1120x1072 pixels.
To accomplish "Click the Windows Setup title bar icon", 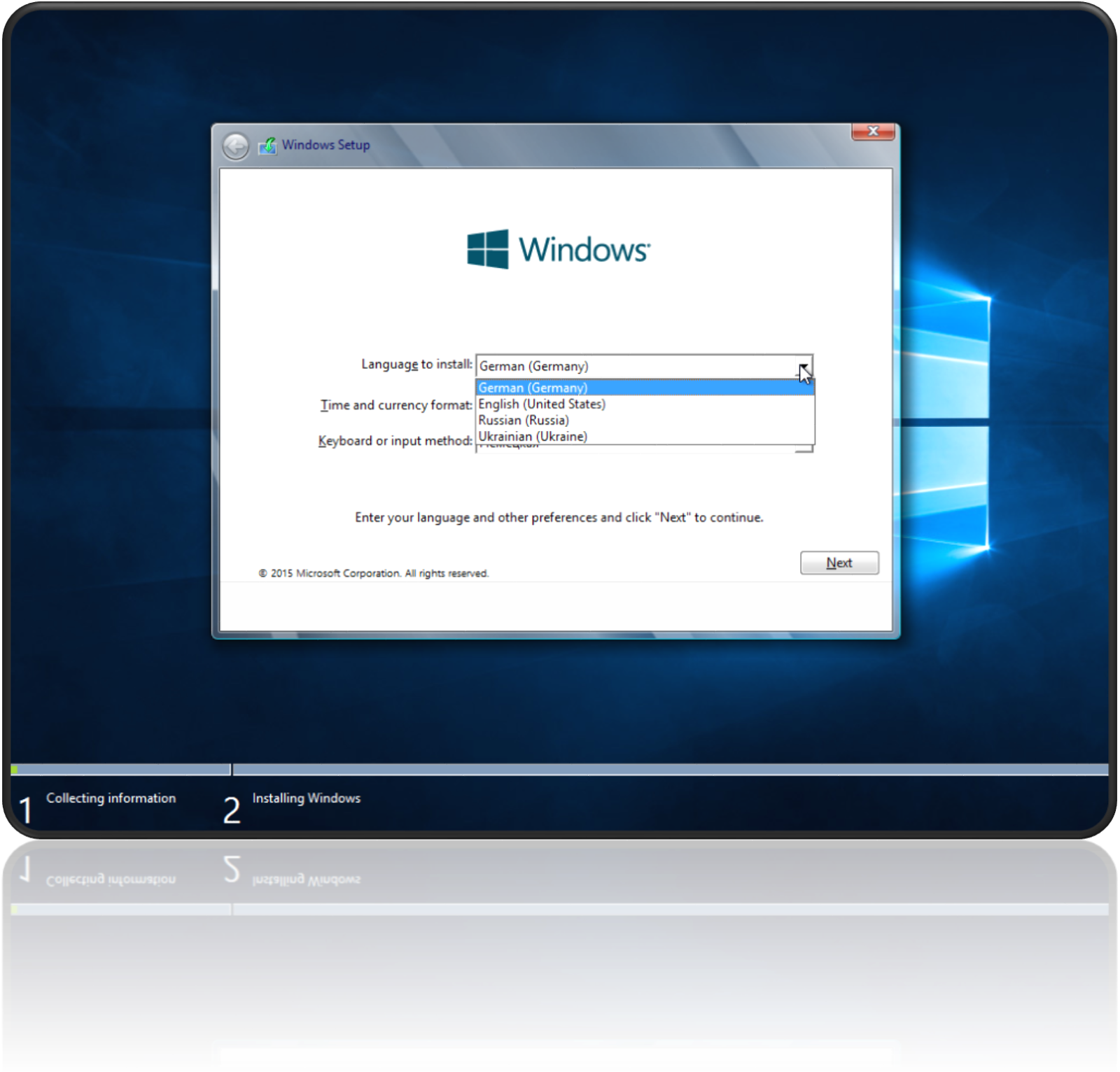I will pos(267,146).
